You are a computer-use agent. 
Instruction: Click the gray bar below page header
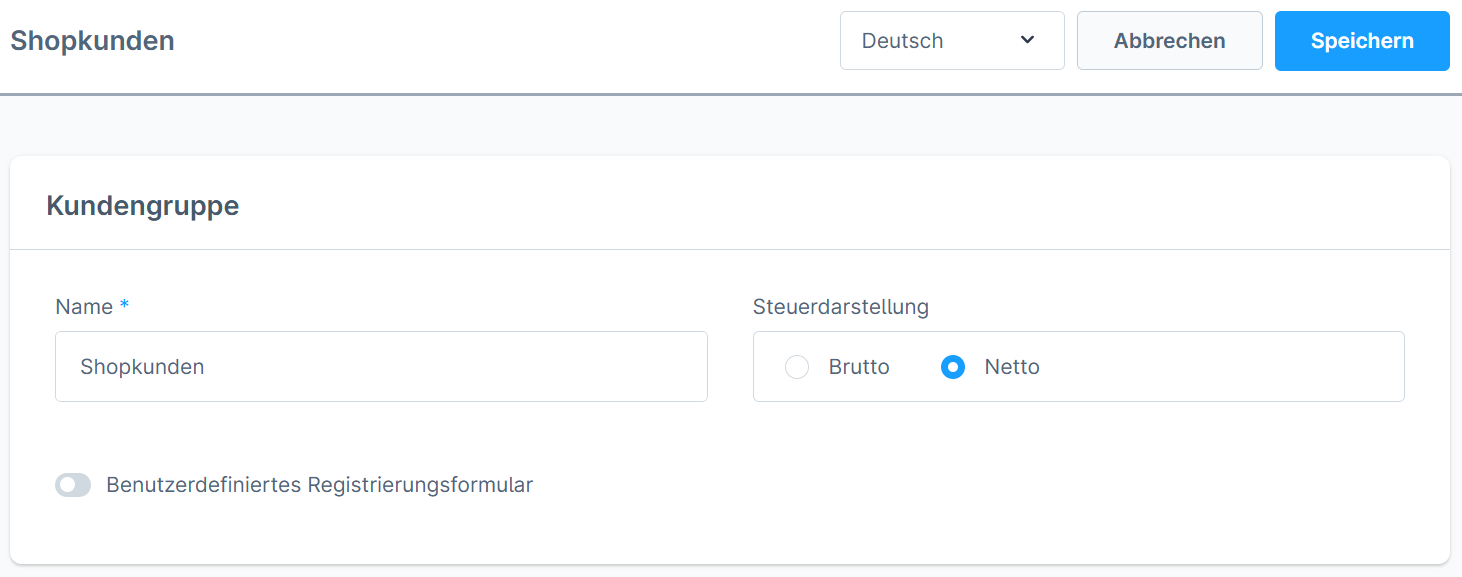pos(730,95)
